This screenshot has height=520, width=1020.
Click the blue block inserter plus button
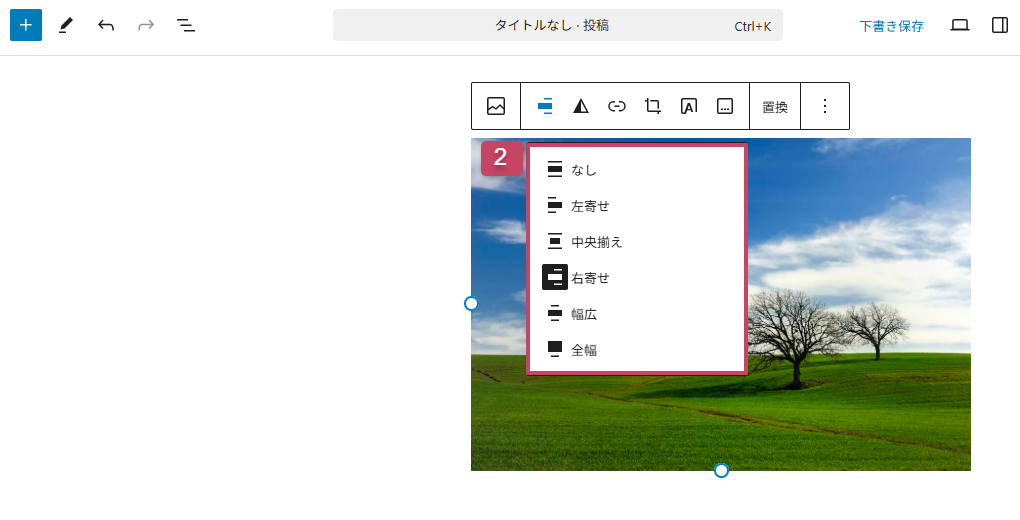[x=26, y=25]
